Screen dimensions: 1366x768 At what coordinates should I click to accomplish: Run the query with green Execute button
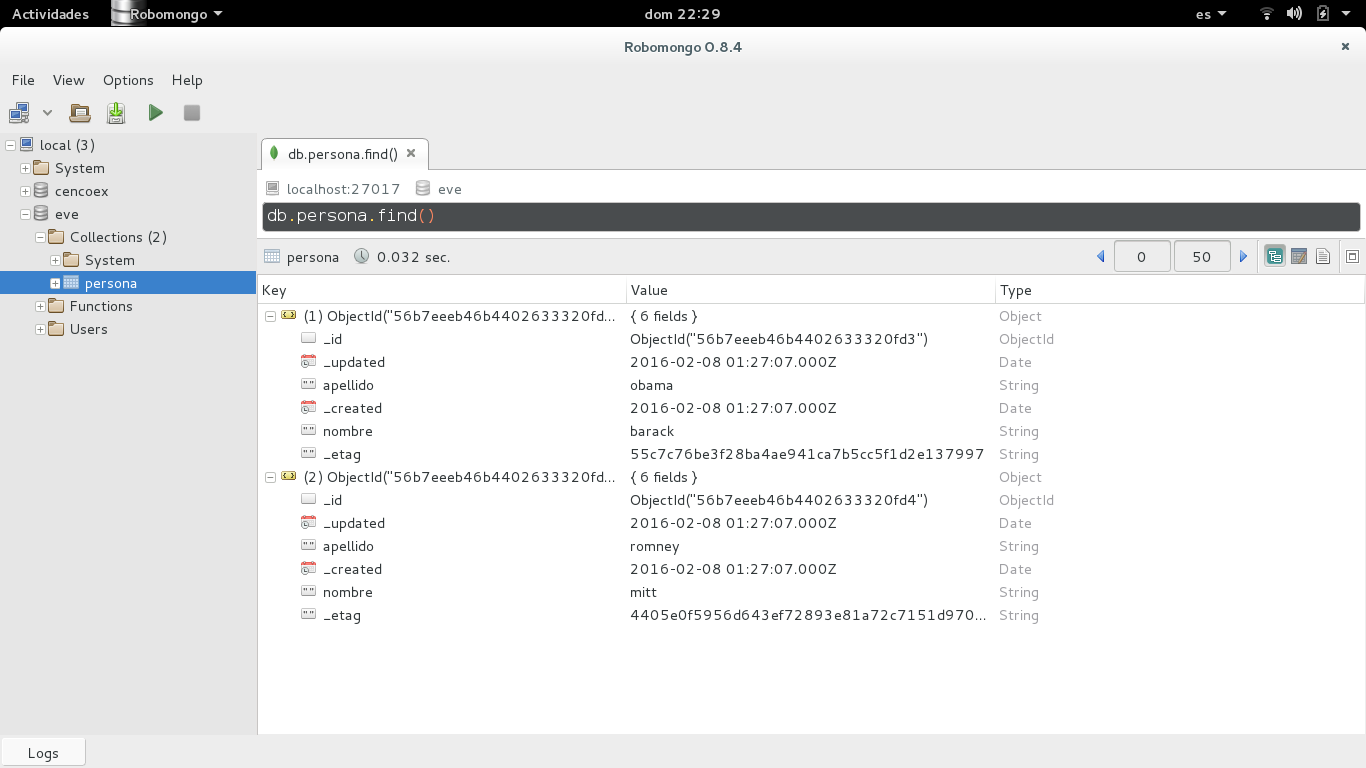point(155,113)
